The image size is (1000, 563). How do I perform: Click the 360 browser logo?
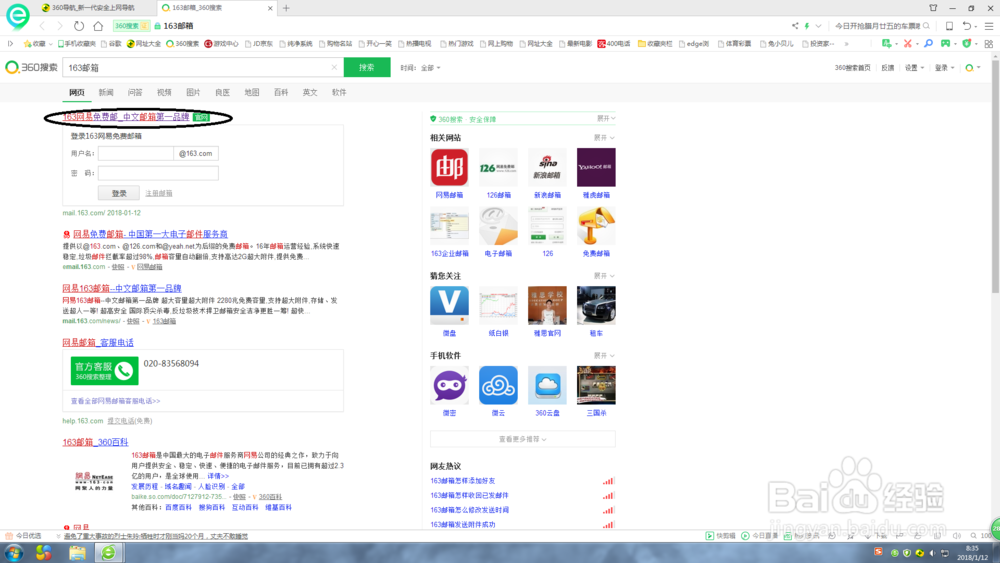tap(17, 16)
